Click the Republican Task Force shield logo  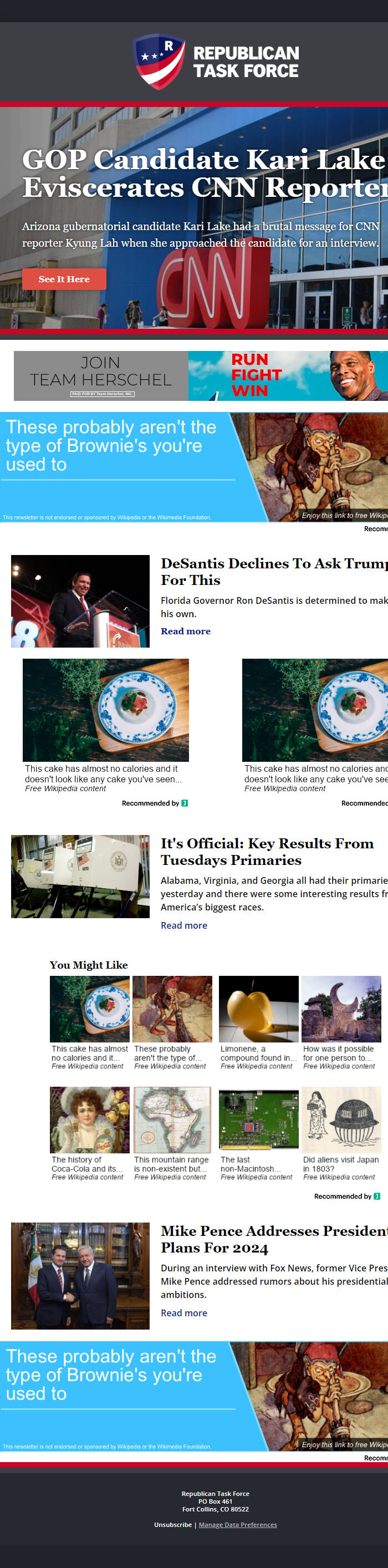point(159,62)
